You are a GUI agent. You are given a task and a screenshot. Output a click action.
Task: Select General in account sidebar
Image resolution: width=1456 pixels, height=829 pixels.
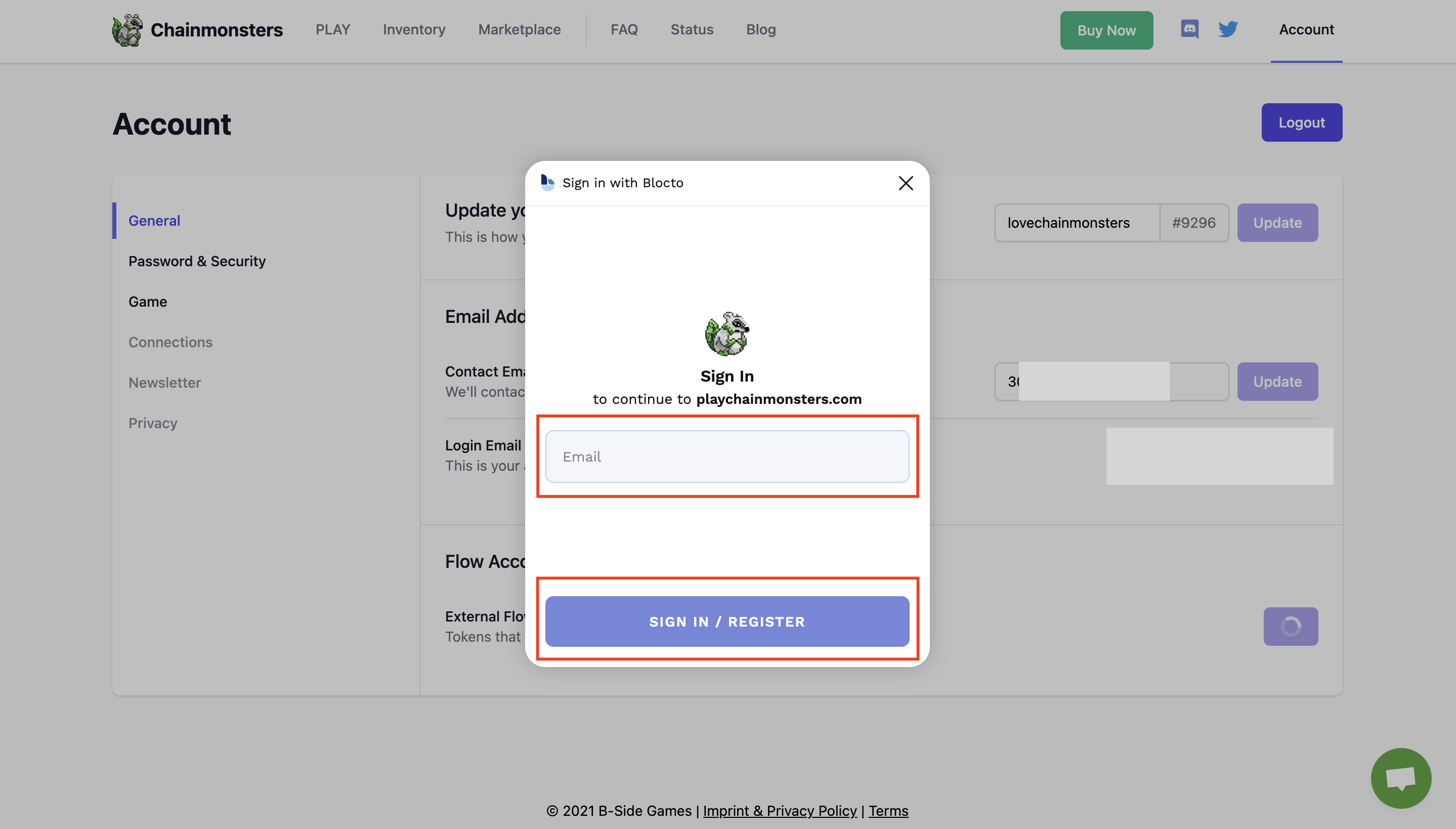point(154,221)
